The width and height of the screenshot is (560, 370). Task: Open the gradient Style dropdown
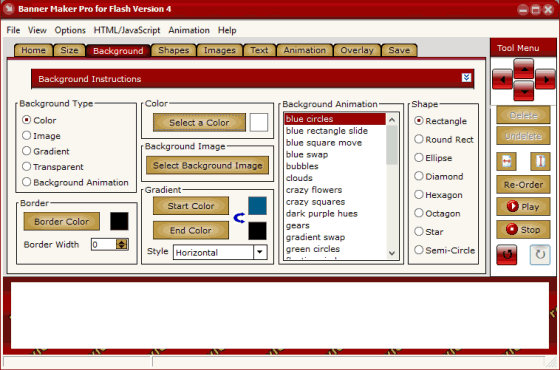point(260,252)
